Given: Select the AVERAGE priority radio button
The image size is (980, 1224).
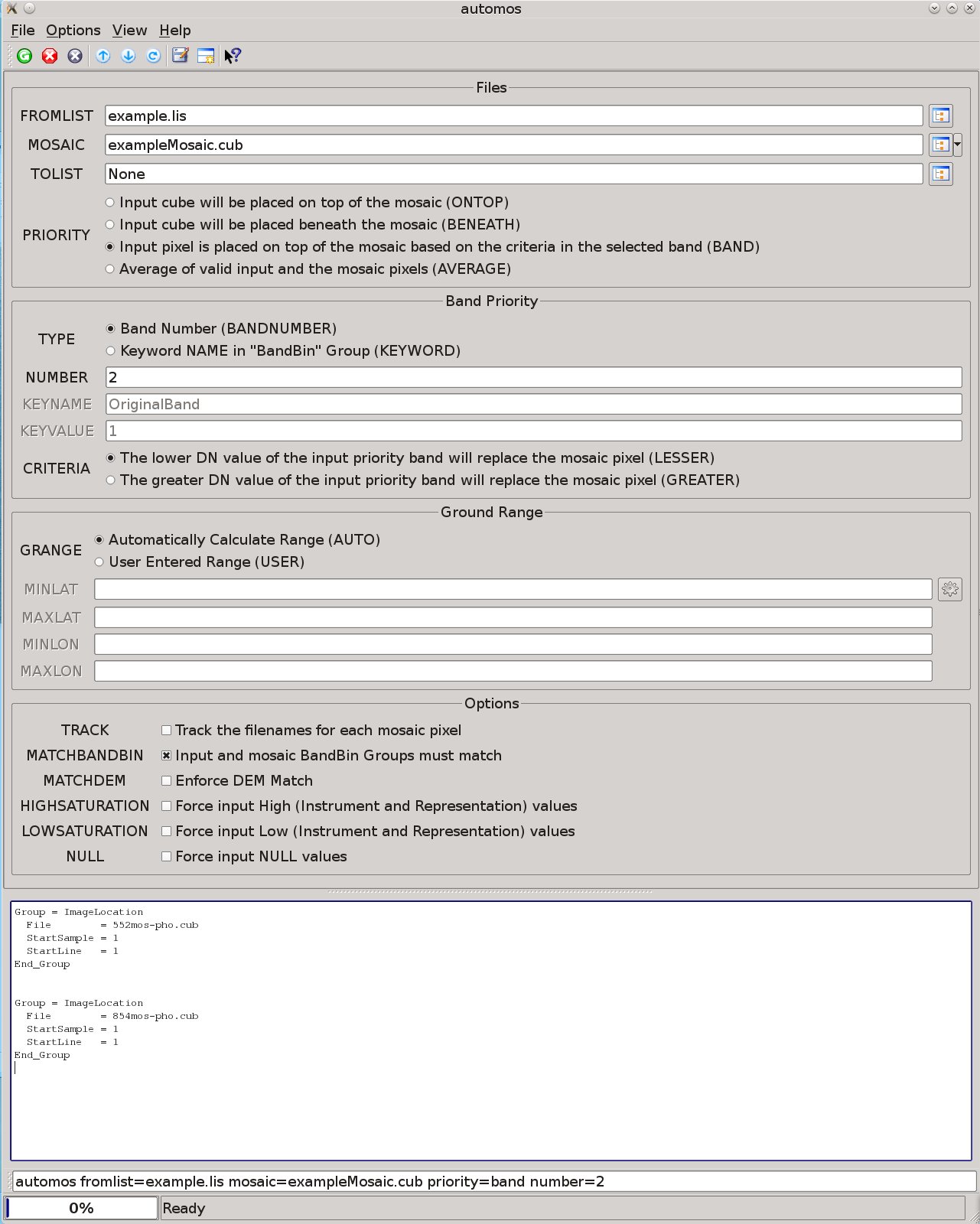Looking at the screenshot, I should [x=110, y=269].
